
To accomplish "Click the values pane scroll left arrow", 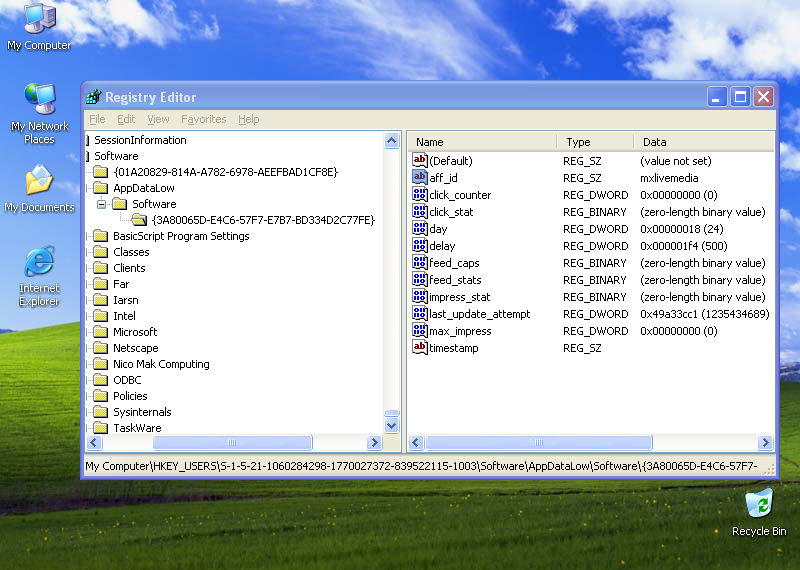I will point(416,442).
